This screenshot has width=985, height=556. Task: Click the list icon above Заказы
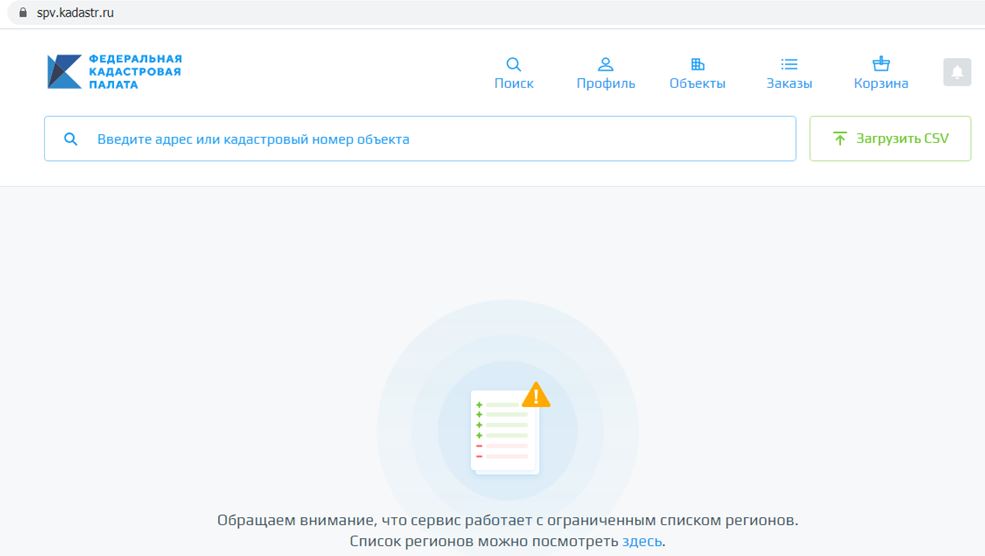789,64
